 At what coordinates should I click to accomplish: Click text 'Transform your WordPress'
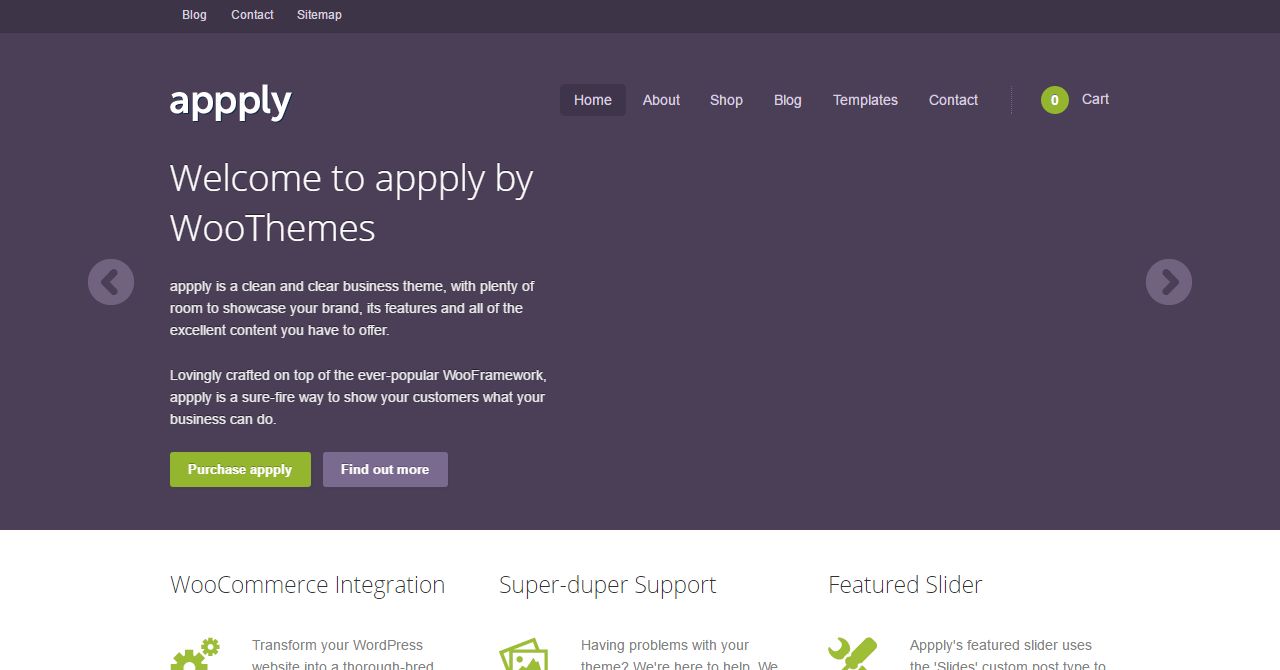point(337,645)
